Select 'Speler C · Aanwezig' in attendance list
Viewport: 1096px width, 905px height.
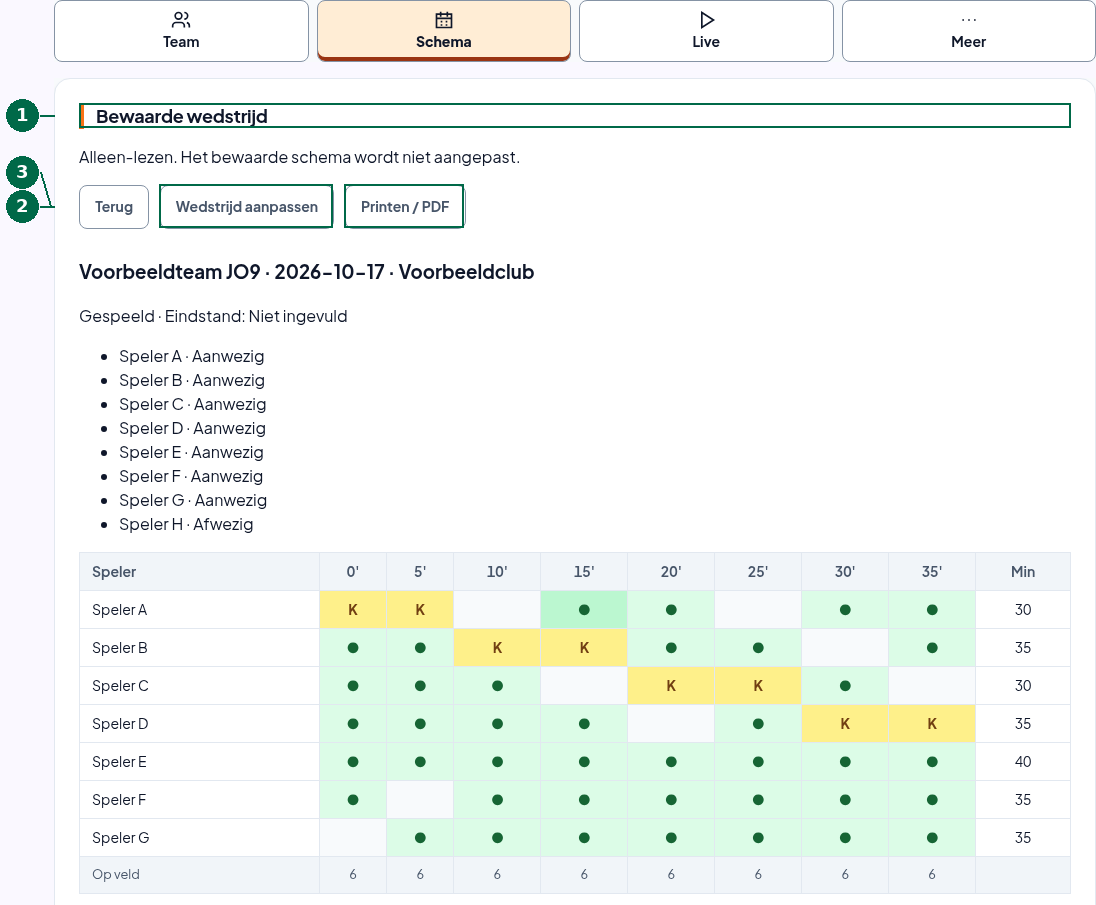[193, 404]
